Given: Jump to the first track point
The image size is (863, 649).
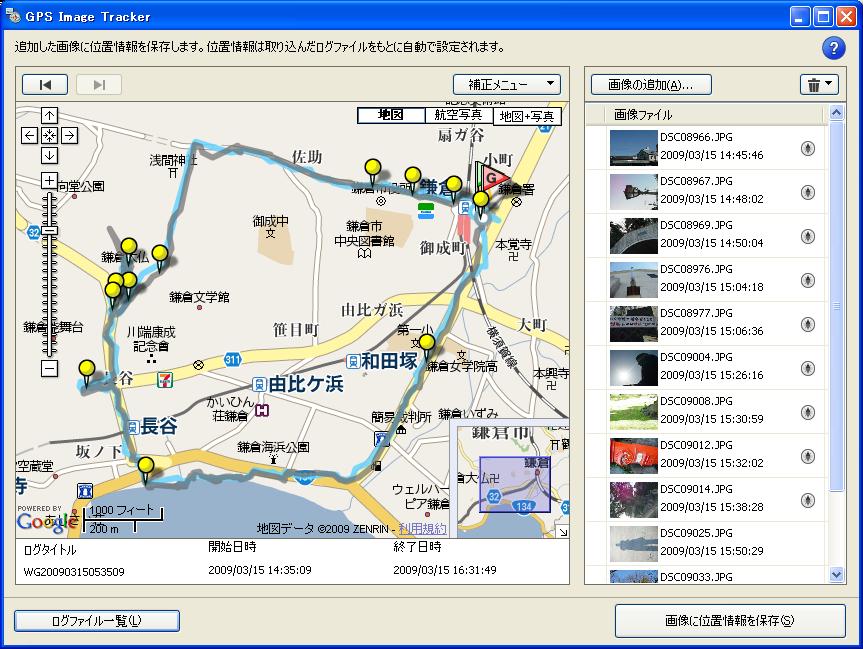Looking at the screenshot, I should click(46, 85).
